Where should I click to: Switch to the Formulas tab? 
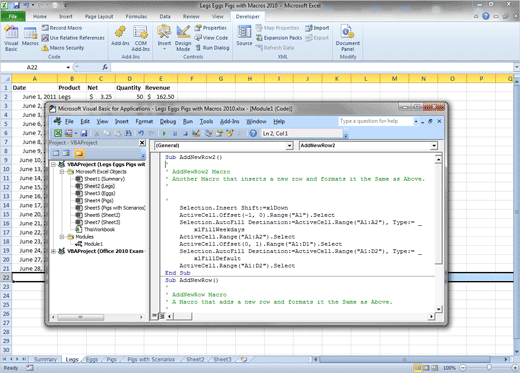pos(136,16)
